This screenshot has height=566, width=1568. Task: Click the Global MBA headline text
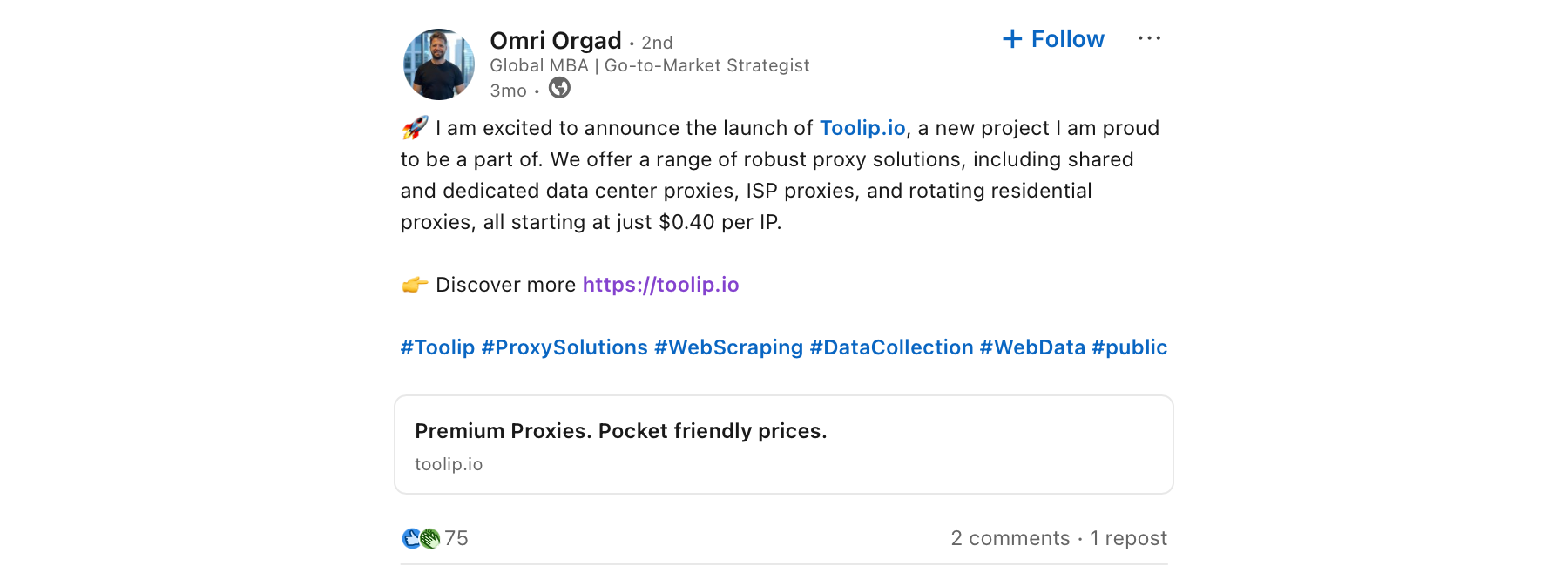pos(649,65)
